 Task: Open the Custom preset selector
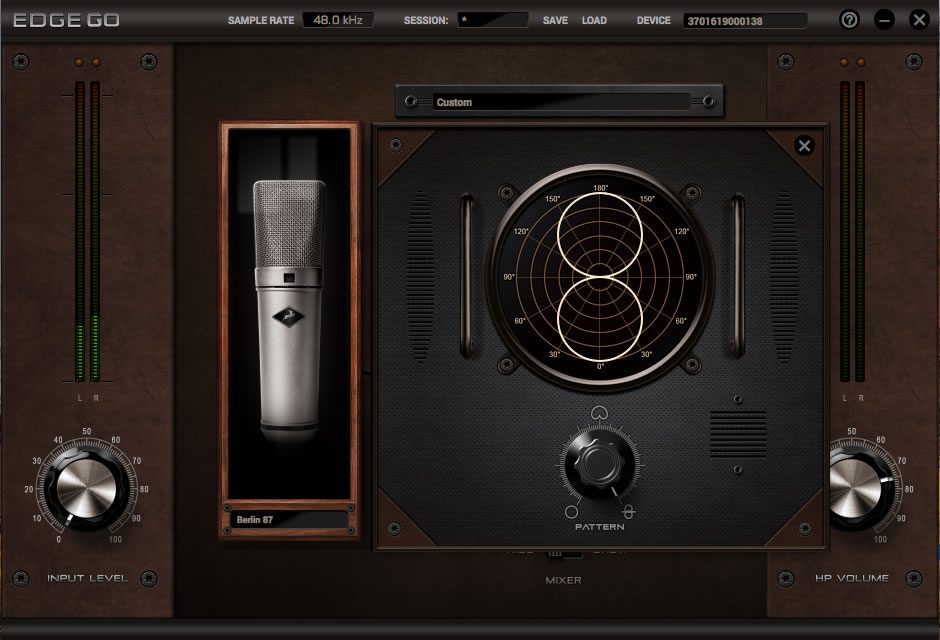(x=559, y=101)
